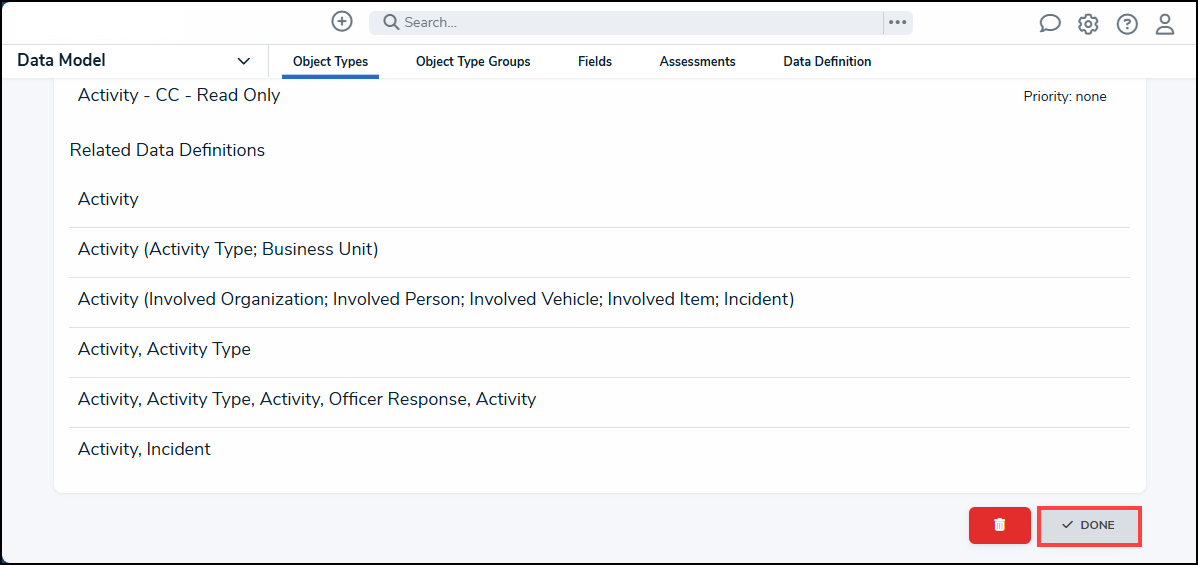Image resolution: width=1198 pixels, height=565 pixels.
Task: Open the Activity, Incident data definition
Action: click(x=144, y=450)
